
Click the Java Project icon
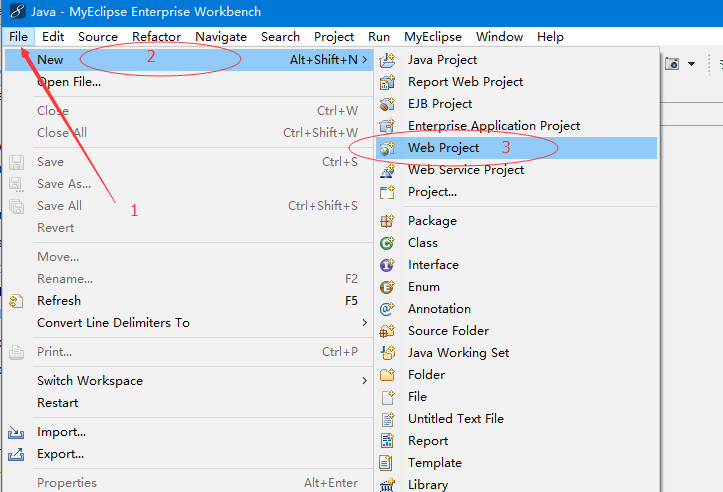[387, 60]
